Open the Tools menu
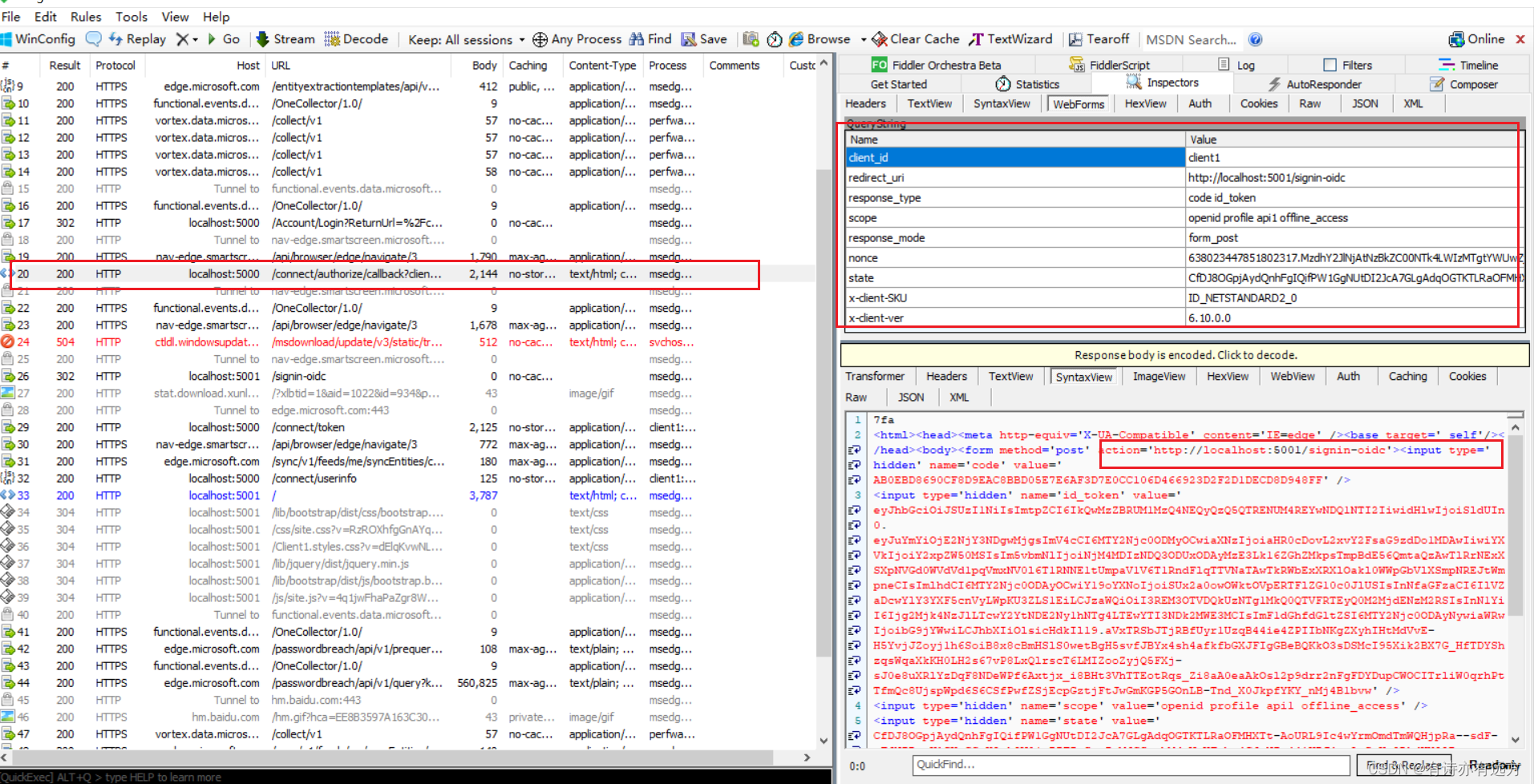1534x784 pixels. click(x=132, y=16)
